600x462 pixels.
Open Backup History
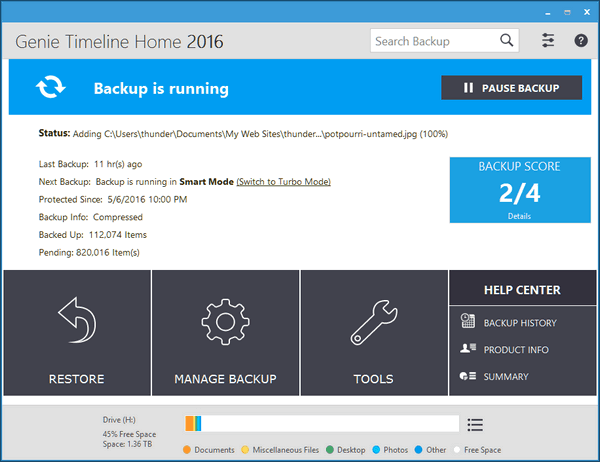click(x=520, y=323)
